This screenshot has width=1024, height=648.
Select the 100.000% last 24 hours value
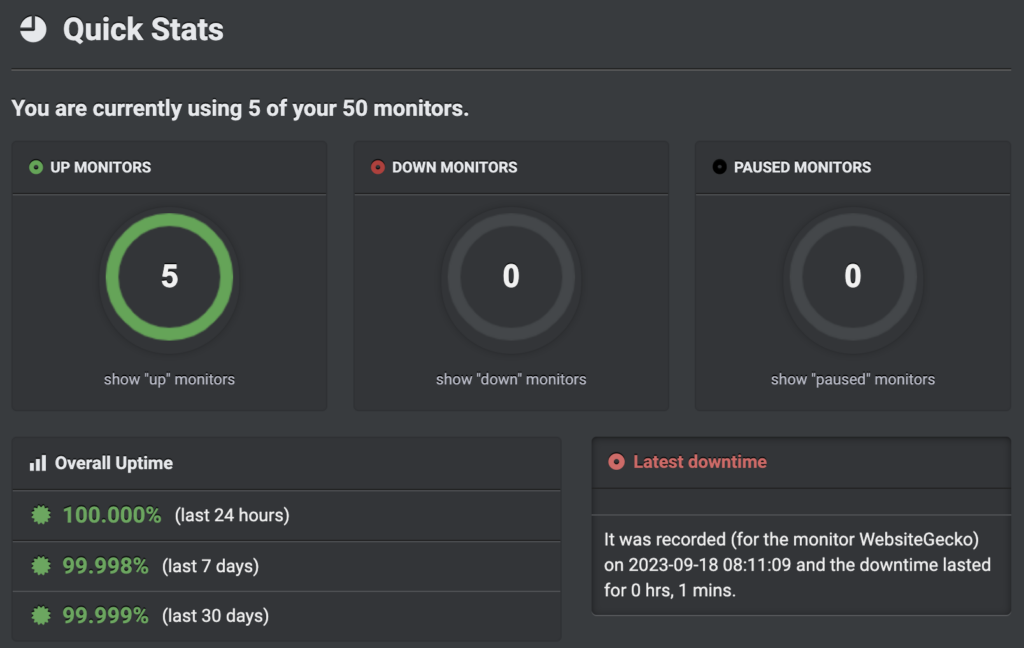(112, 516)
